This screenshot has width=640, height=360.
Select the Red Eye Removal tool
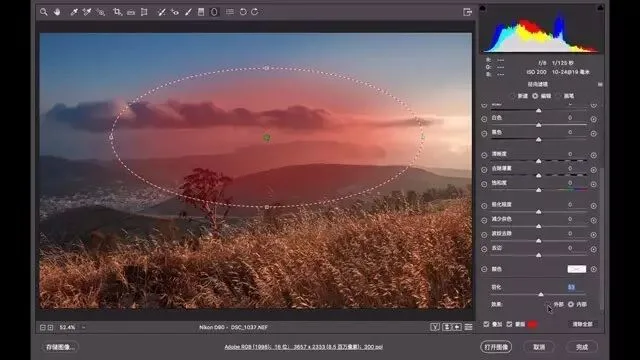pos(175,12)
